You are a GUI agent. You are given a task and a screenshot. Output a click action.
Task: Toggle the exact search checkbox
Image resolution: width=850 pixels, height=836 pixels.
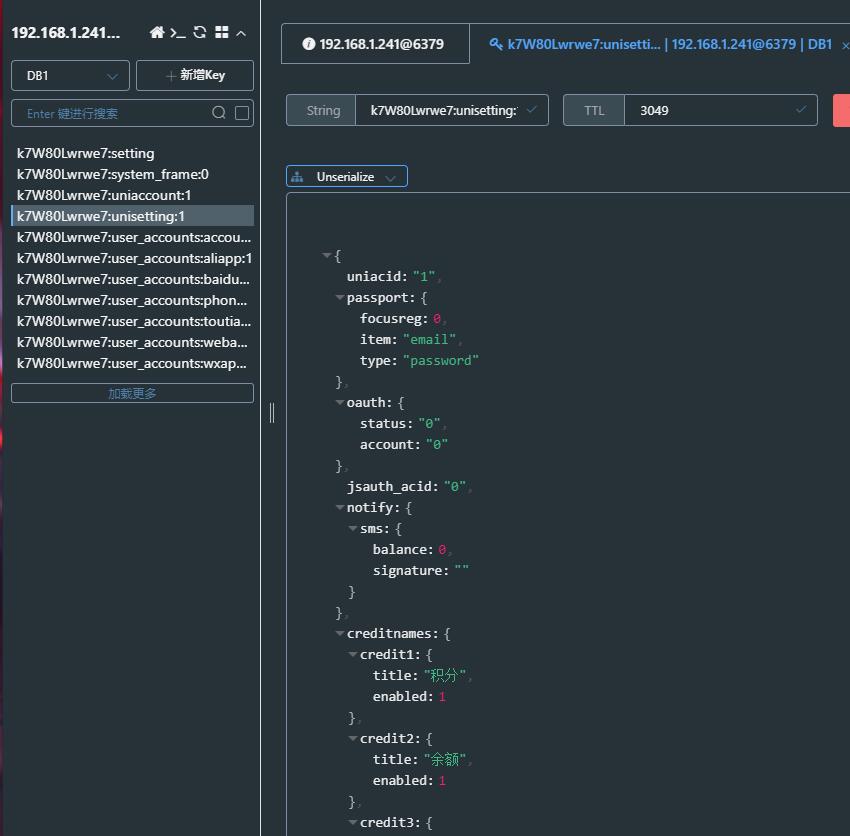click(242, 113)
